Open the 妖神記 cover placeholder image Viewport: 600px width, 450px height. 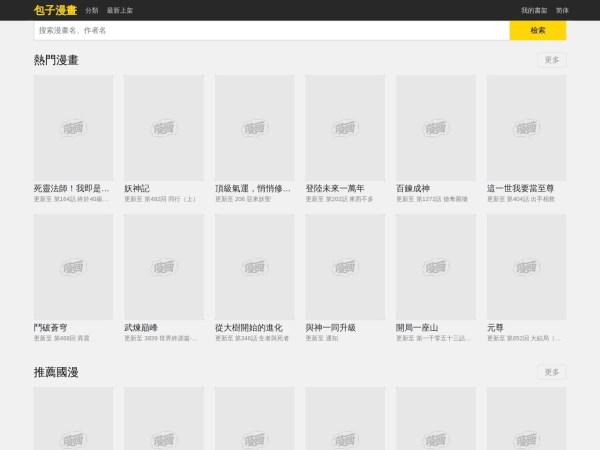164,128
